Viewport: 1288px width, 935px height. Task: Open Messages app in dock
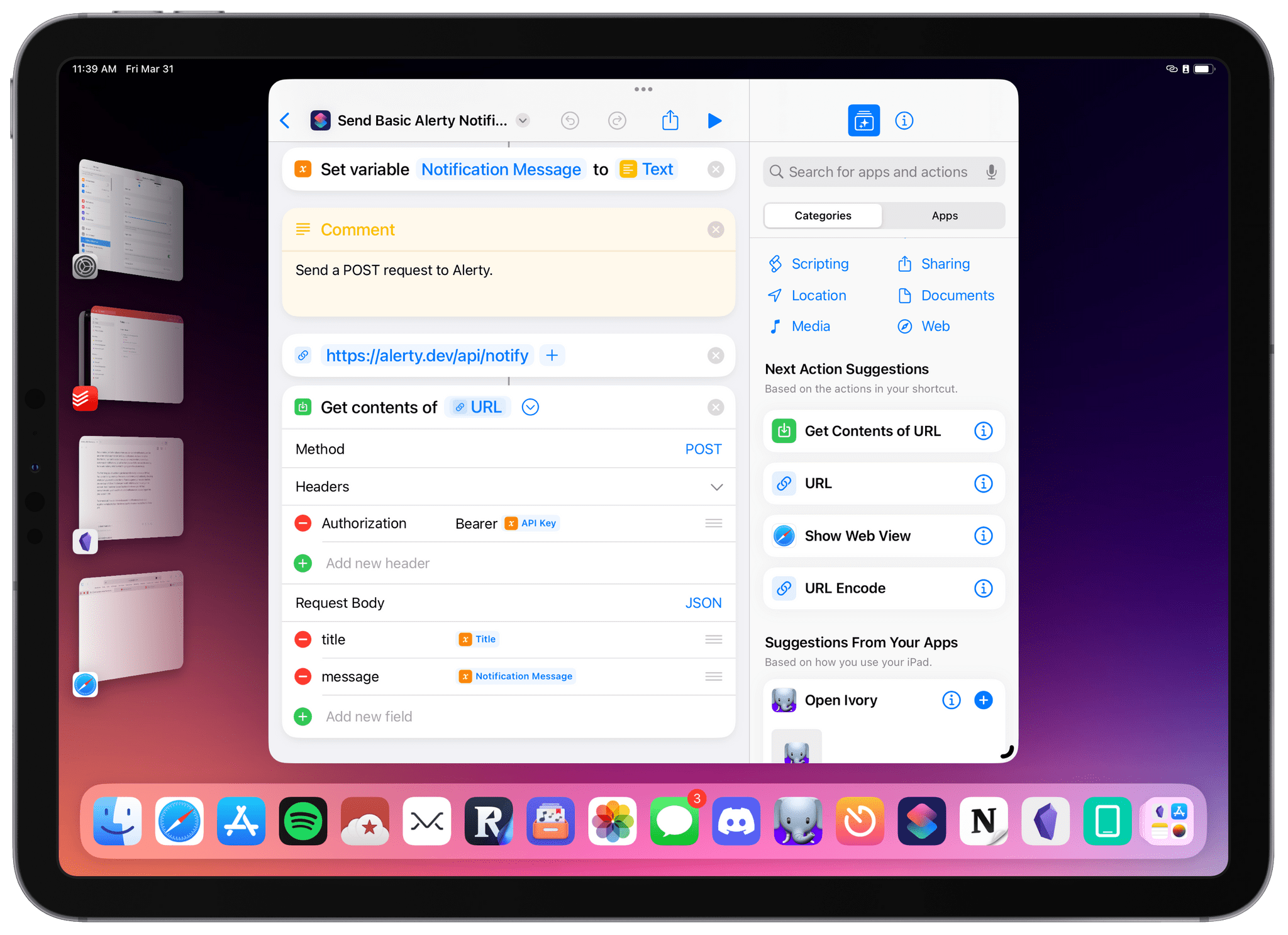(674, 820)
